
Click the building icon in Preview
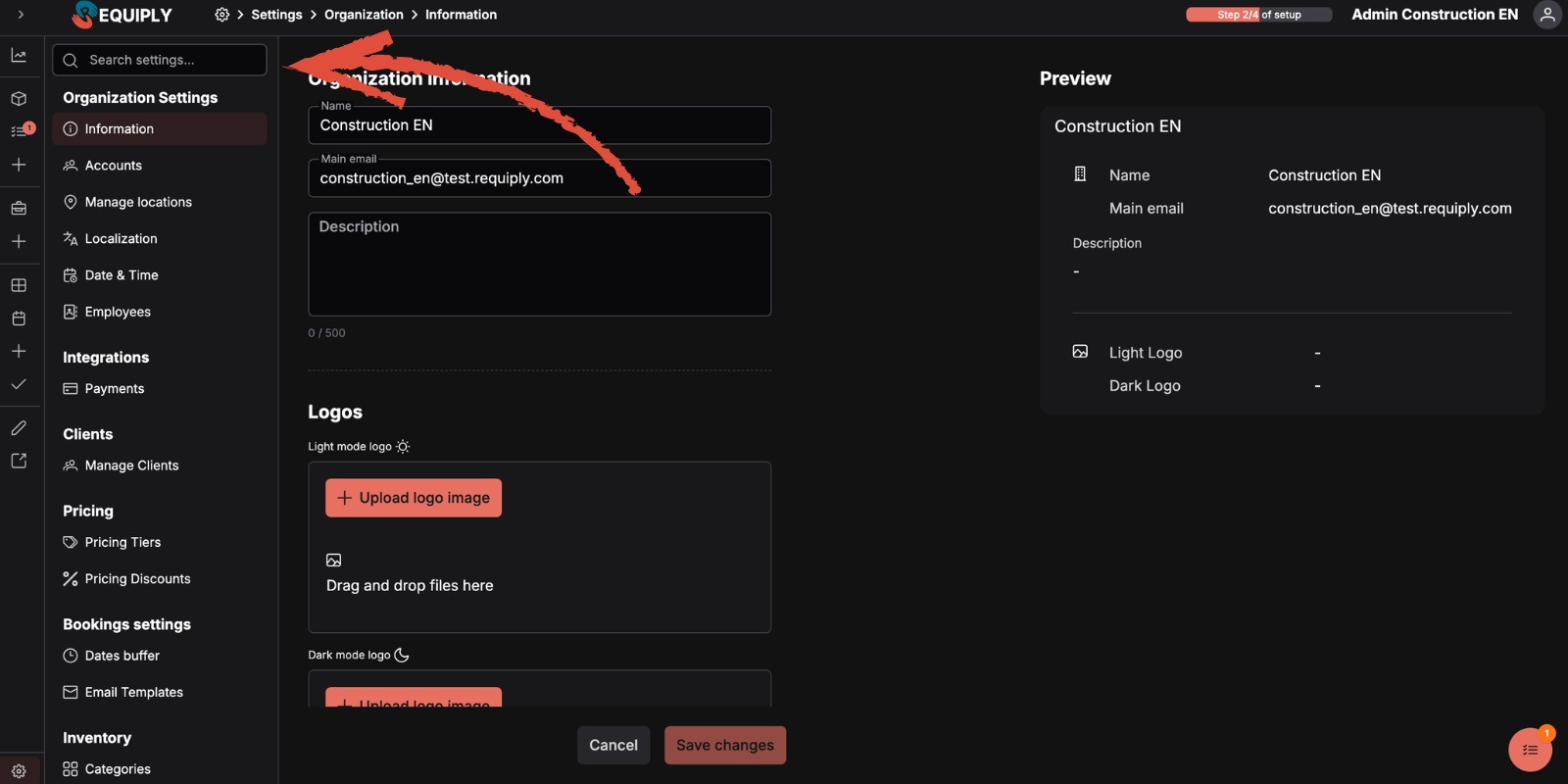click(x=1080, y=174)
